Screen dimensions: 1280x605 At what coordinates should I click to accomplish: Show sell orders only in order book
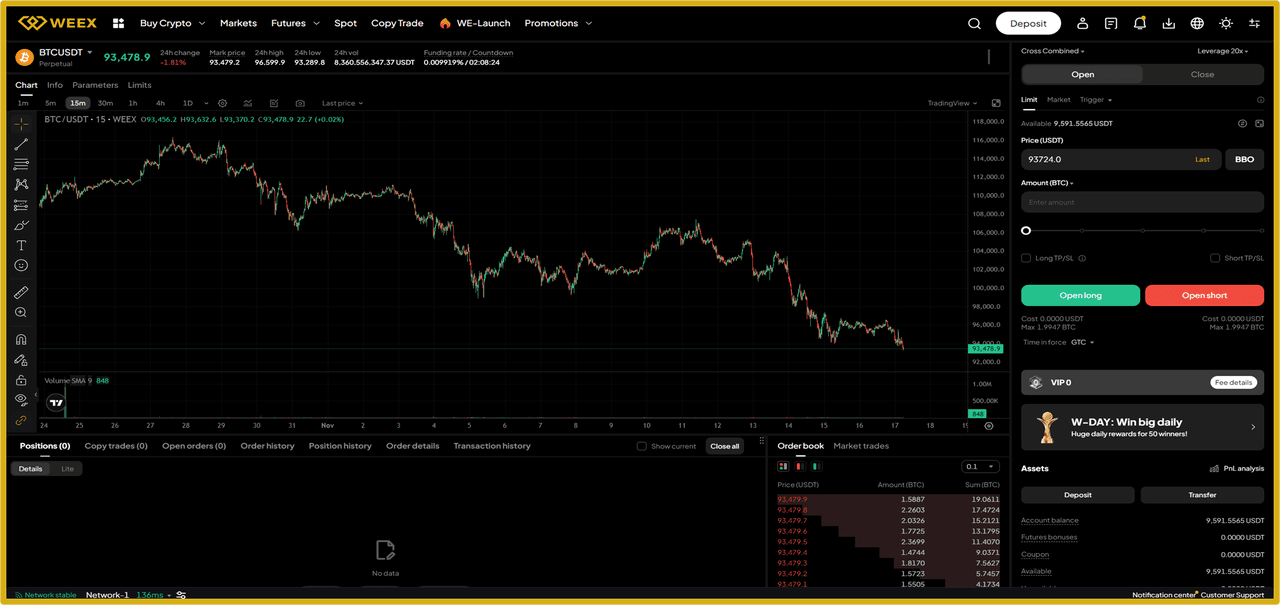799,466
